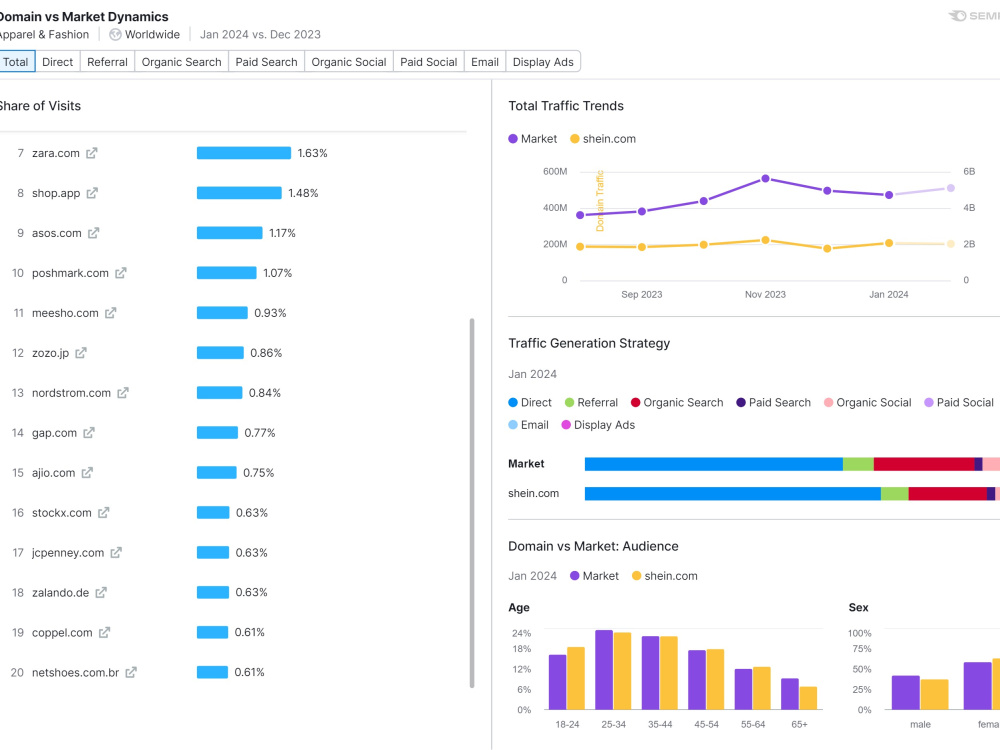The height and width of the screenshot is (750, 1000).
Task: Click the Direct segment of Market bar
Action: click(714, 464)
